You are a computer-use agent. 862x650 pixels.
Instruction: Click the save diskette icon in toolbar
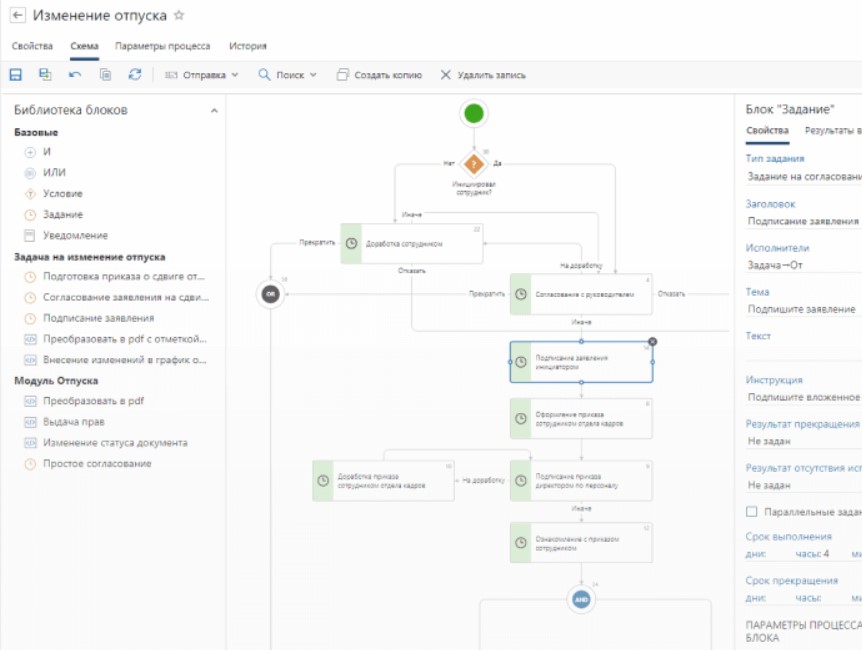click(16, 75)
